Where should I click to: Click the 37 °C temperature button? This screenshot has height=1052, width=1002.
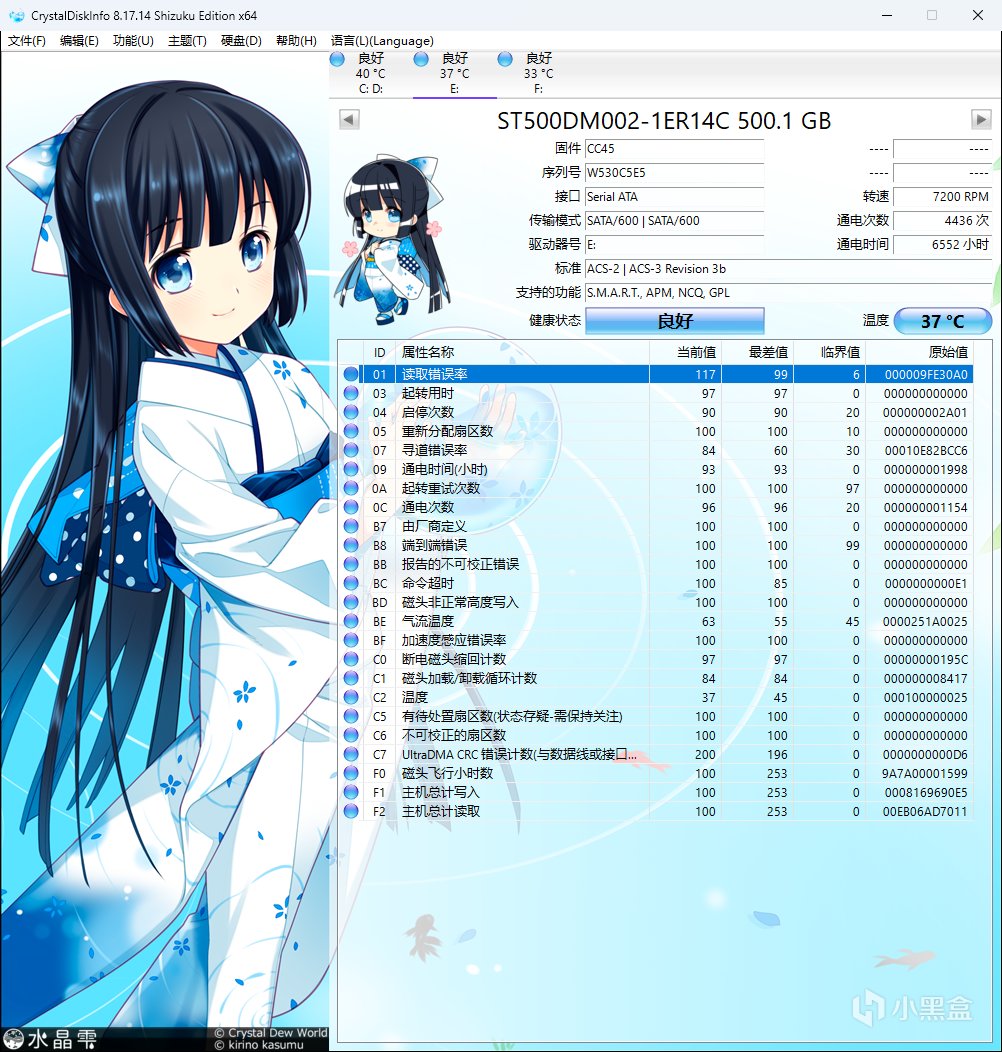pos(942,321)
